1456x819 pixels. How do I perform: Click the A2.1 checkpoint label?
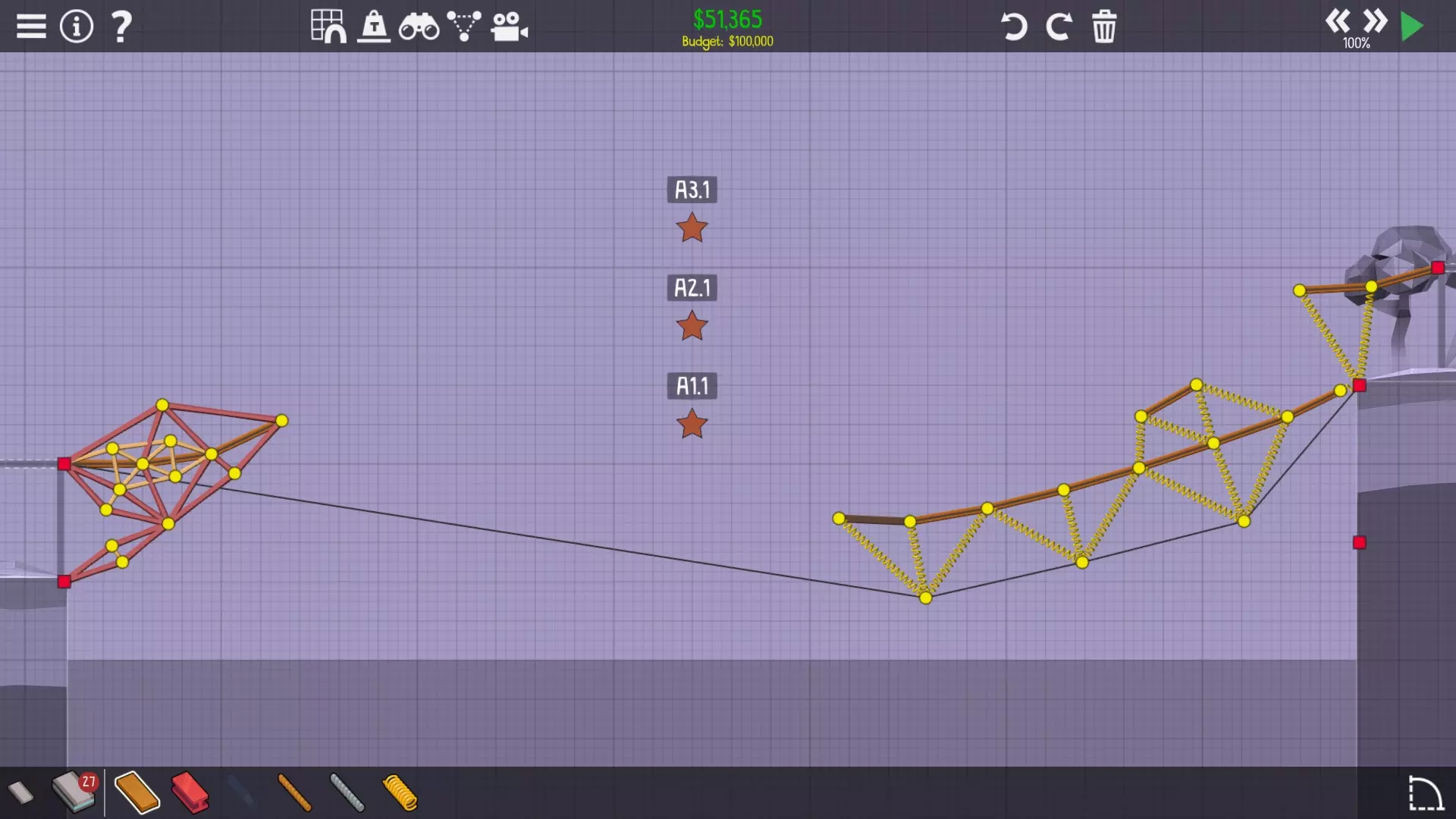tap(692, 288)
